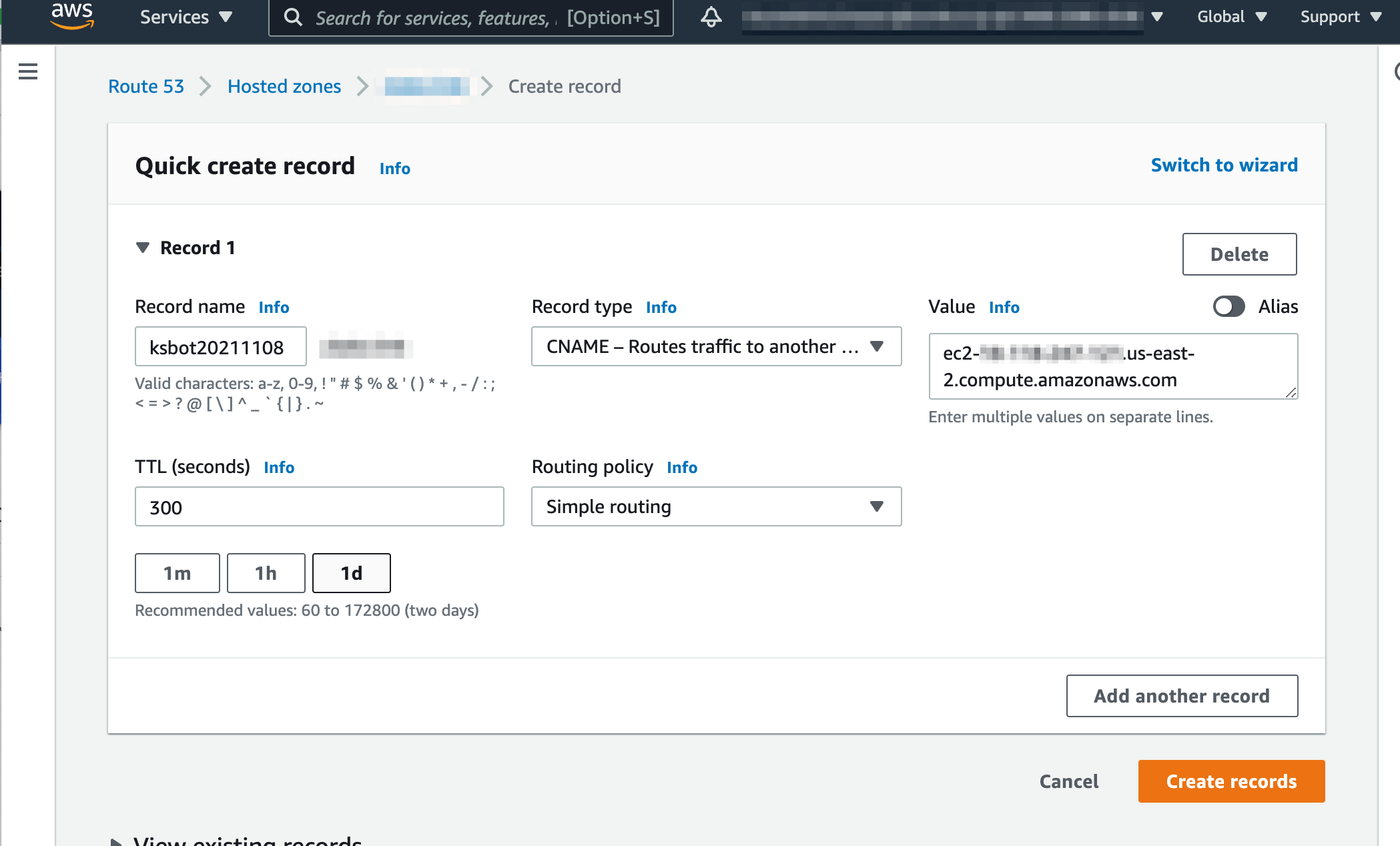Go to Route 53 breadcrumb

pos(146,86)
